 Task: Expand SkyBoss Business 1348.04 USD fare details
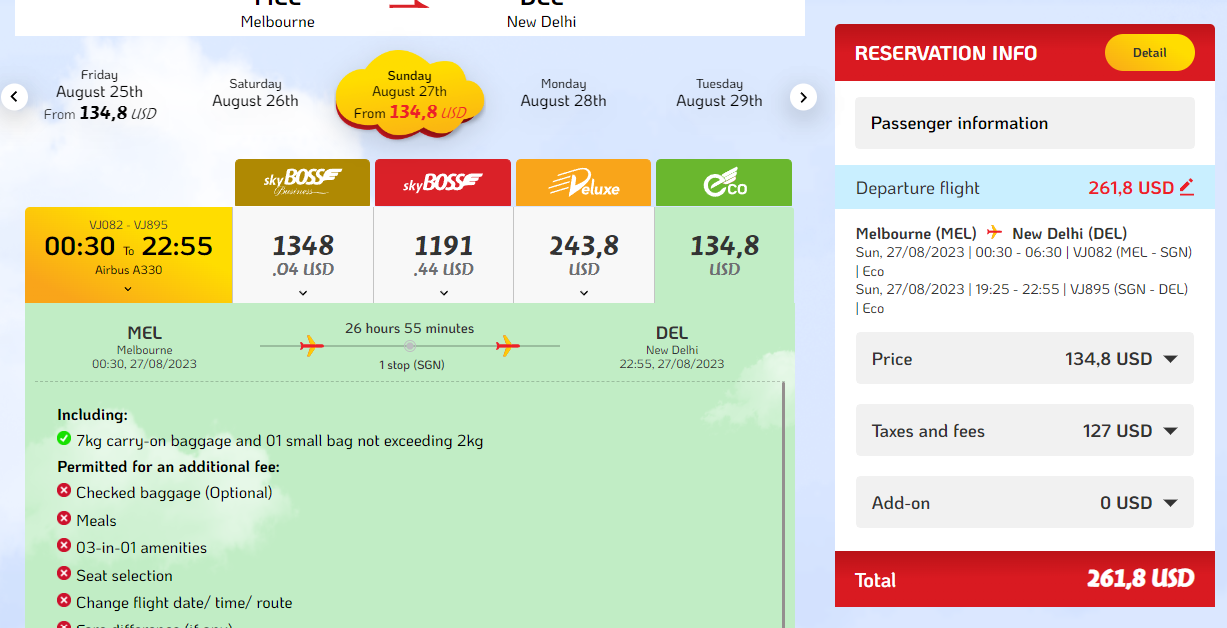303,293
